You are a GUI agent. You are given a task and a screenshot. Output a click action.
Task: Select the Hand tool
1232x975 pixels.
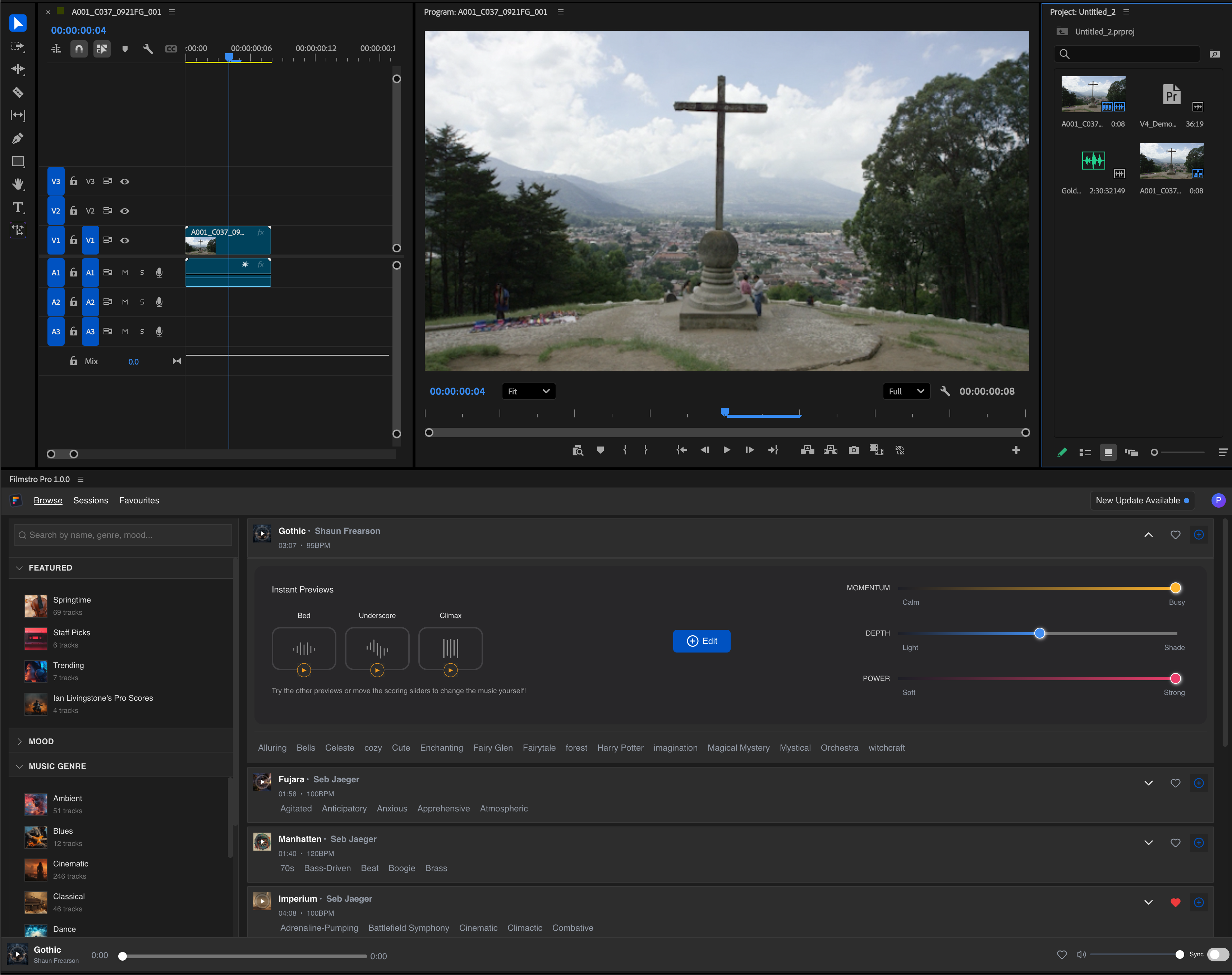tap(18, 184)
